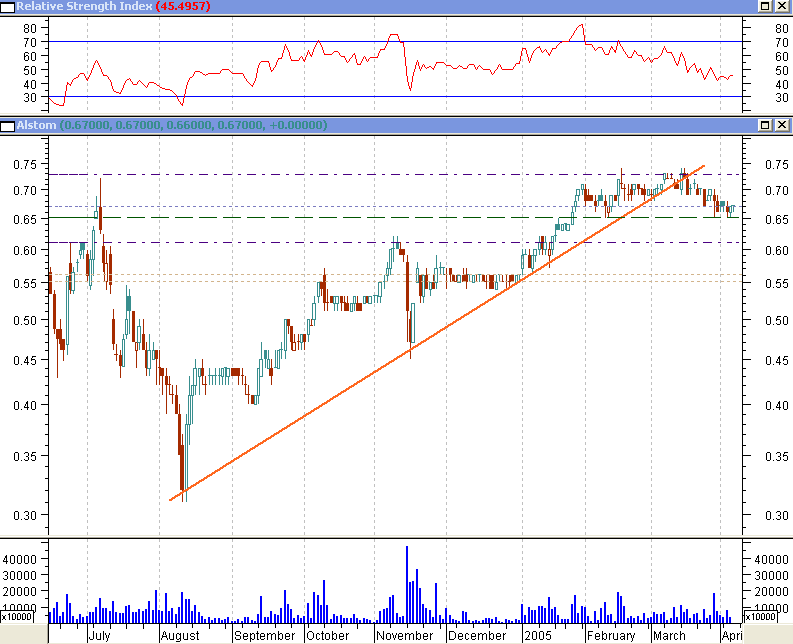Select the green dashed line at 0.65
Viewport: 793px width, 644px height.
(x=394, y=218)
